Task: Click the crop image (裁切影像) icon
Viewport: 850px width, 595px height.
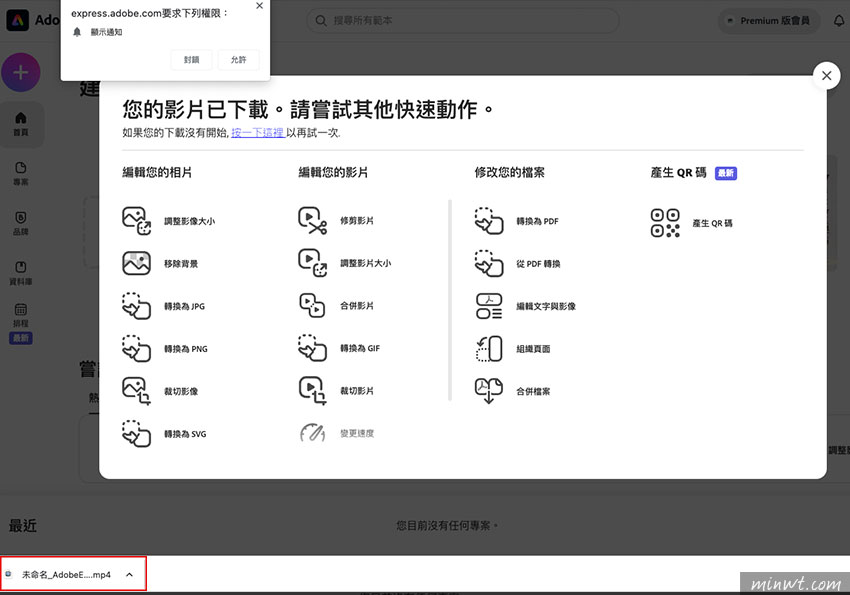Action: [137, 391]
